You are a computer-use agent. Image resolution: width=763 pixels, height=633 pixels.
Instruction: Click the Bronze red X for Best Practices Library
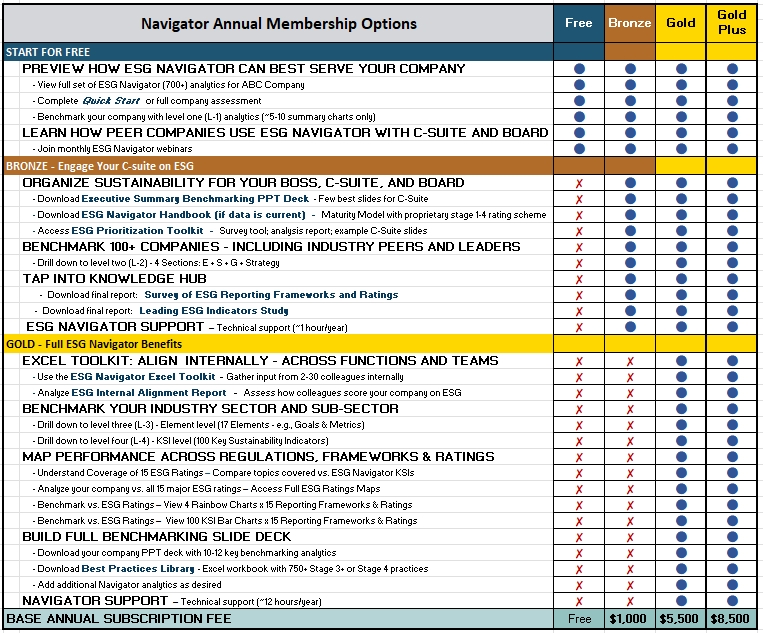[x=630, y=569]
